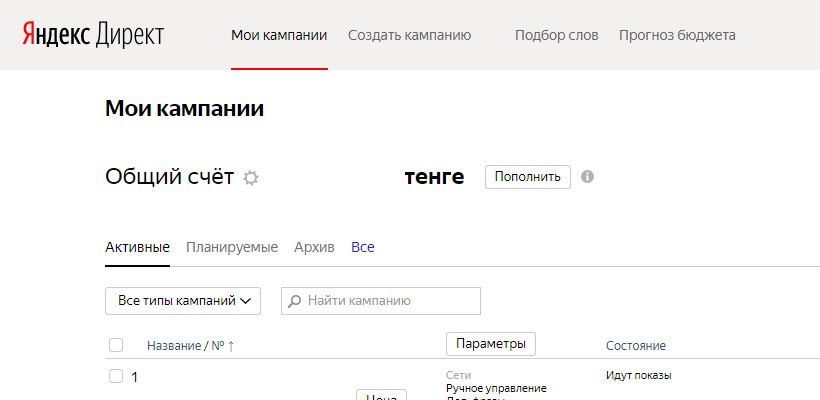Expand the Все типы кампаний dropdown
Screen dimensions: 820x400
183,301
